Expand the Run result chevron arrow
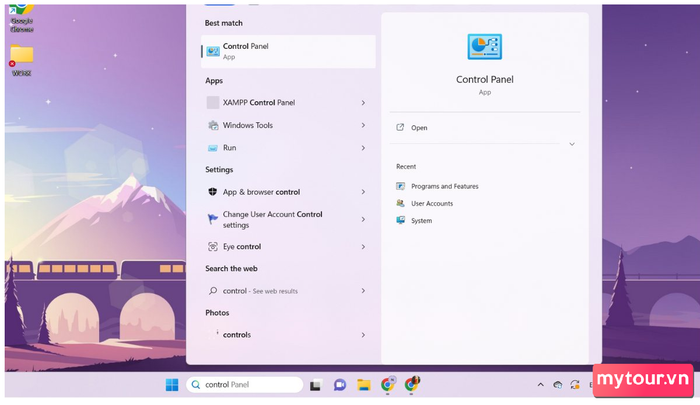The image size is (700, 405). coord(363,148)
